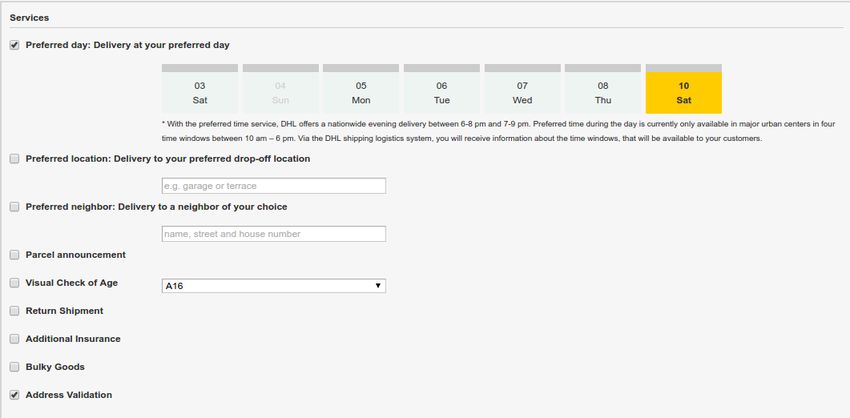
Task: Choose delivery day 05 Mon
Action: tap(361, 89)
